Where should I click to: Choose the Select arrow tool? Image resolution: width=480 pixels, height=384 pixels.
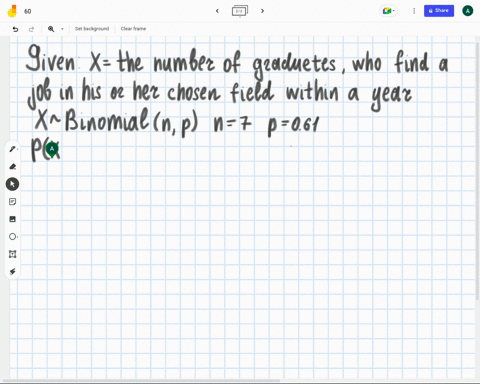(12, 184)
